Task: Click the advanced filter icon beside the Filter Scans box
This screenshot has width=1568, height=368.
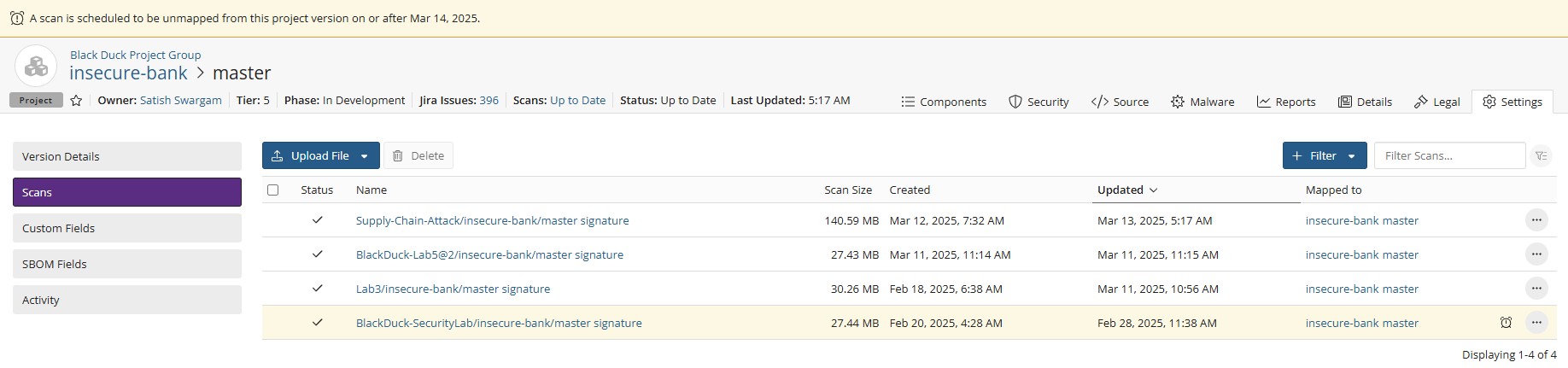Action: pyautogui.click(x=1541, y=156)
